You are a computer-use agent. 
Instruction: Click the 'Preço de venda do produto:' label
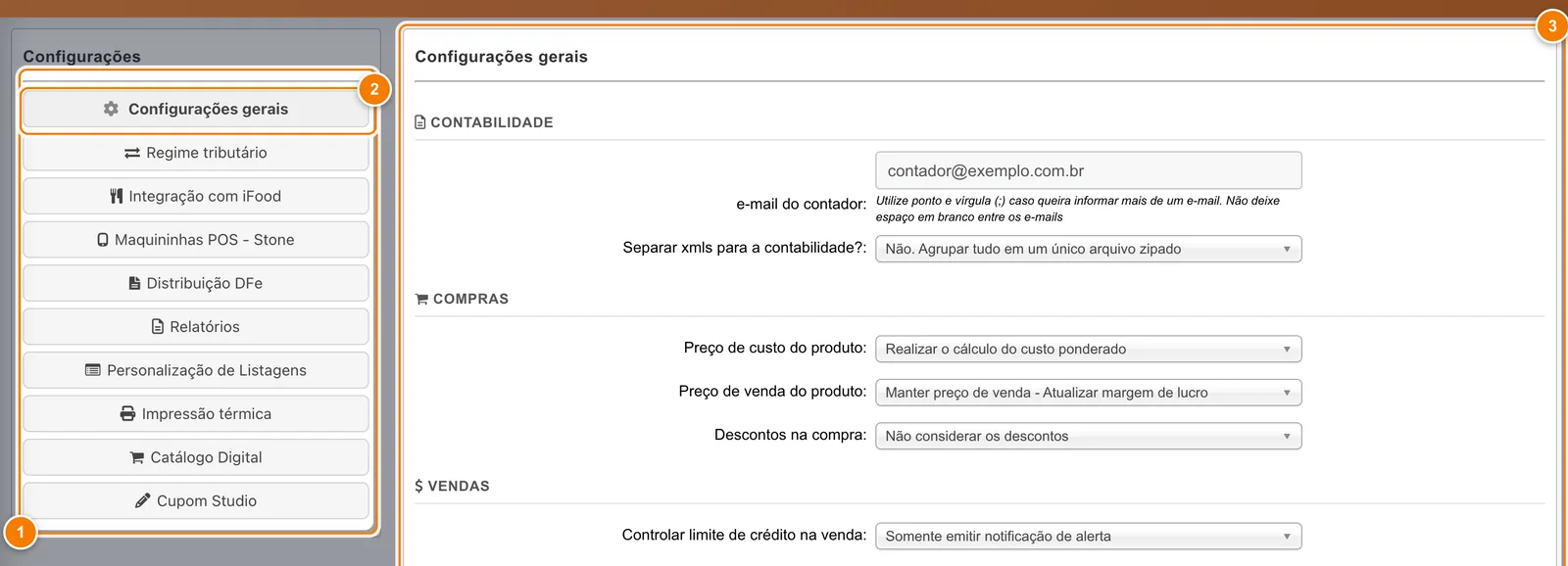pyautogui.click(x=772, y=391)
